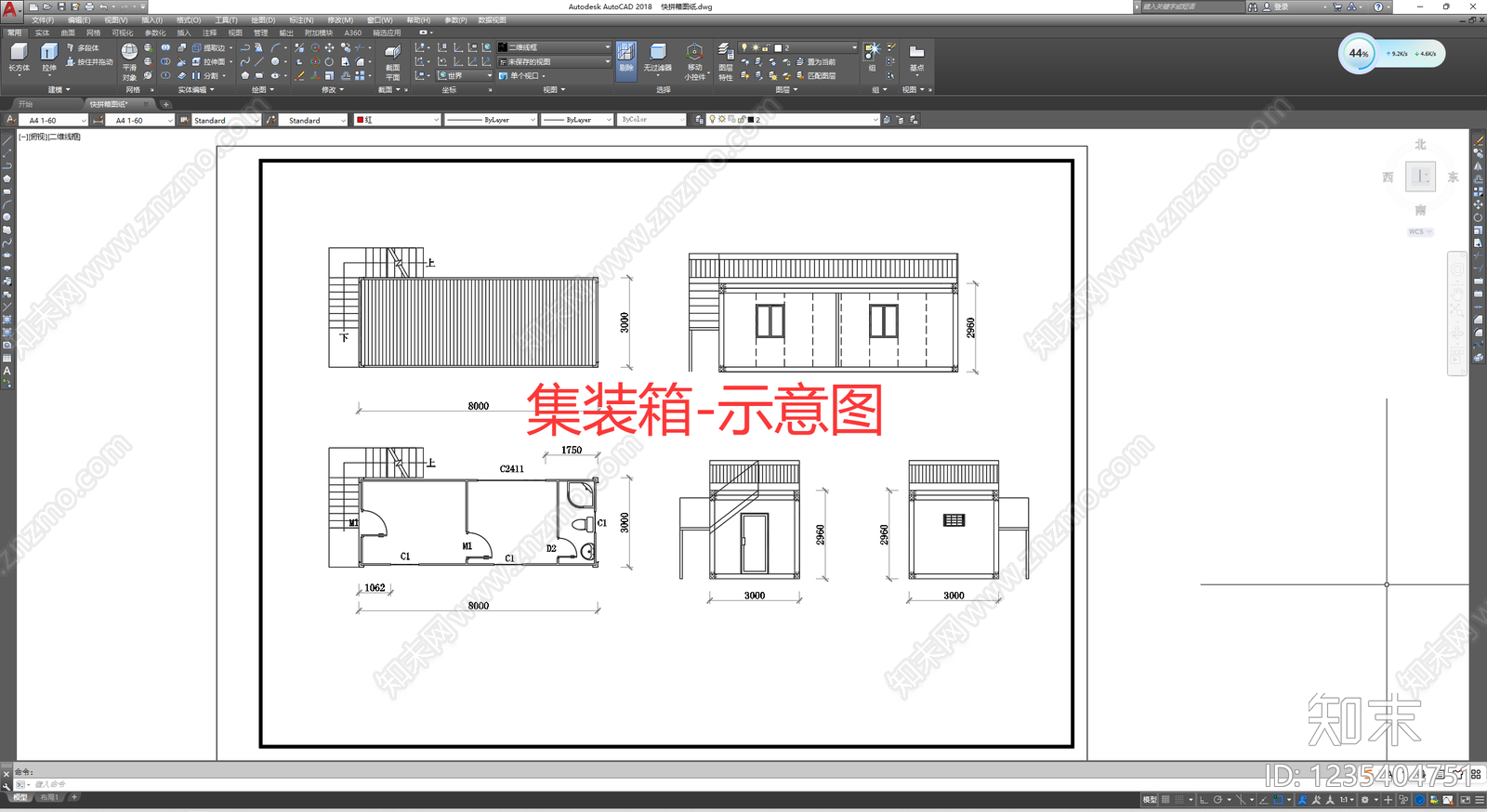Switch to the 注释 ribbon tab
1487x812 pixels.
click(210, 33)
